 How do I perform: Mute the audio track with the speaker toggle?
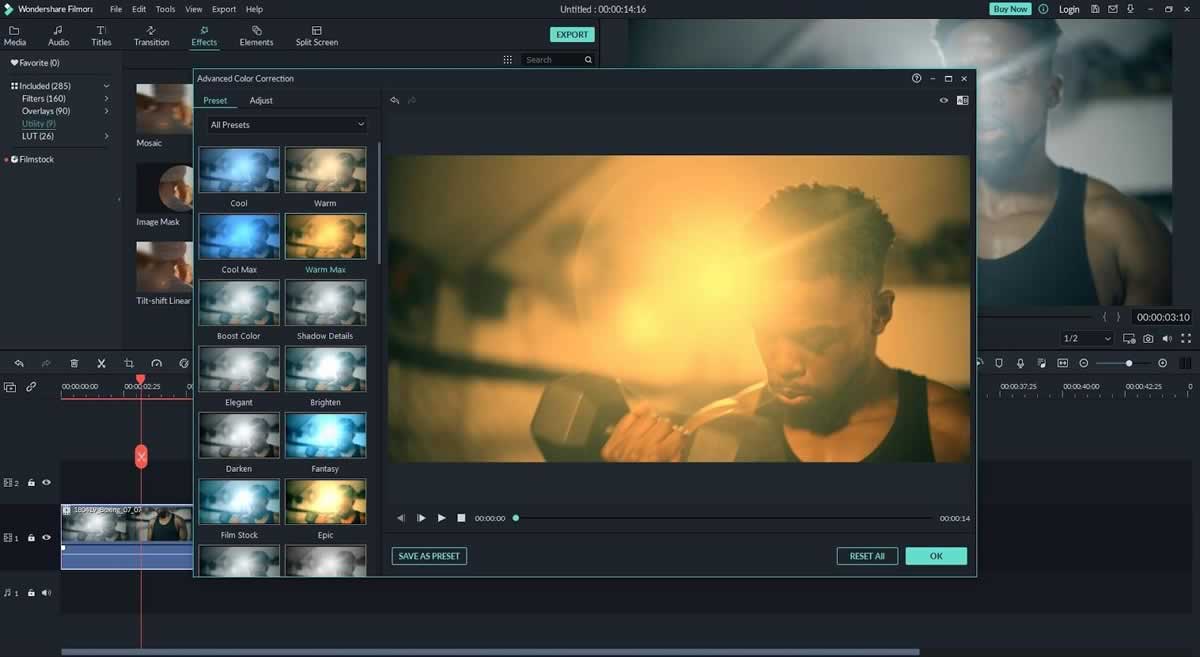[45, 592]
